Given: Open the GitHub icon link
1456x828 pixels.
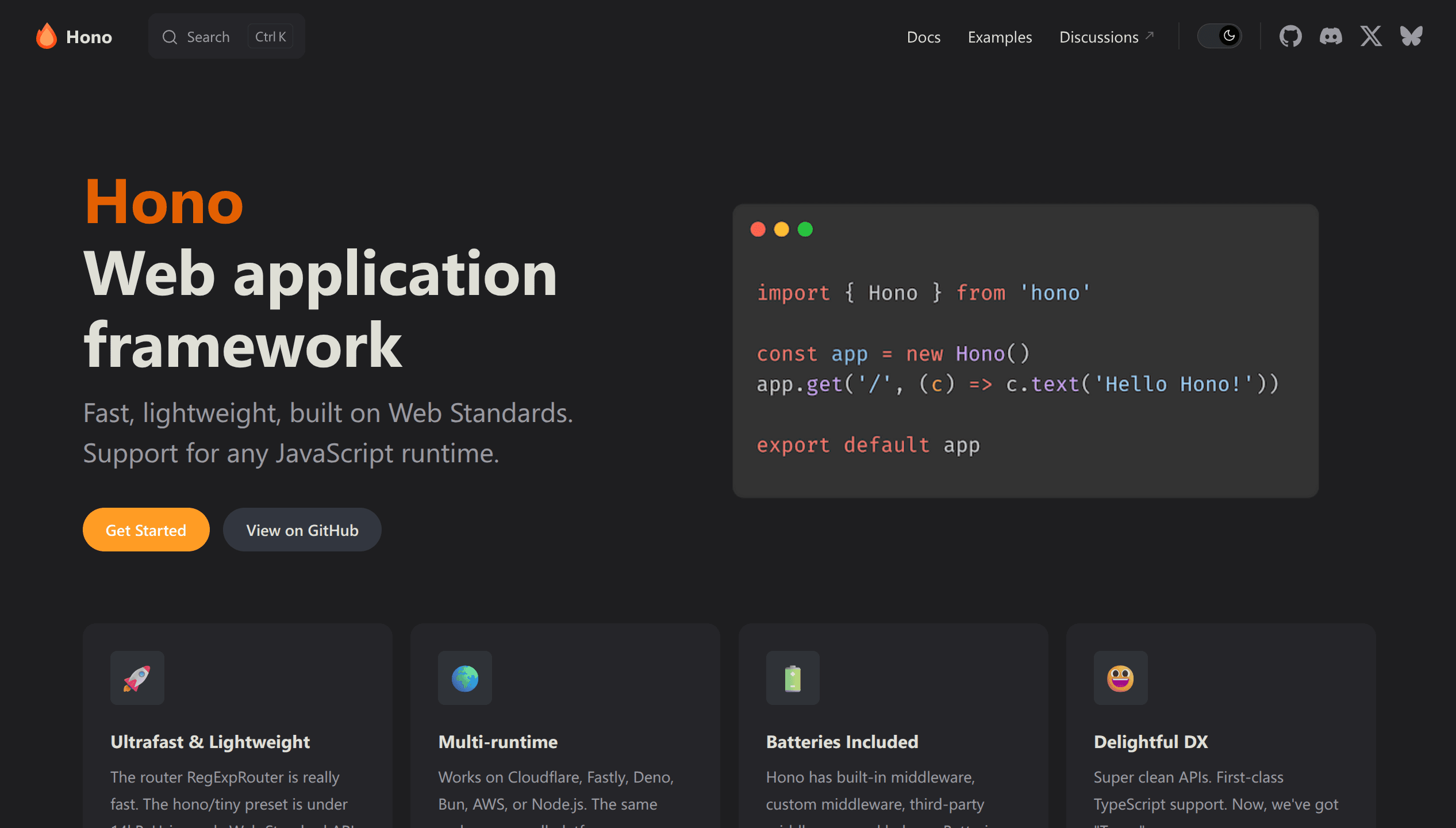Looking at the screenshot, I should (x=1290, y=36).
